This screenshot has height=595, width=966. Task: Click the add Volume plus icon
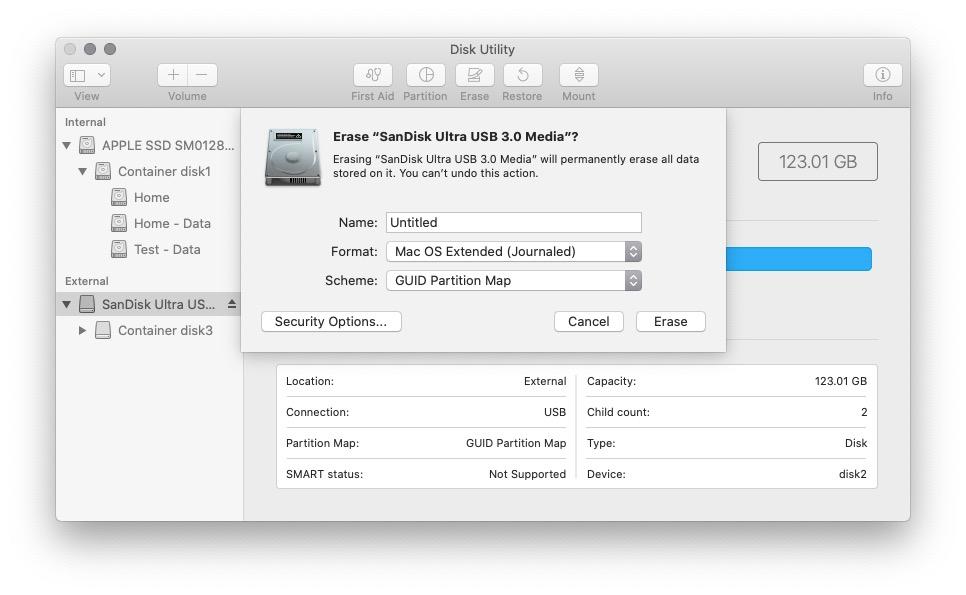pyautogui.click(x=172, y=74)
